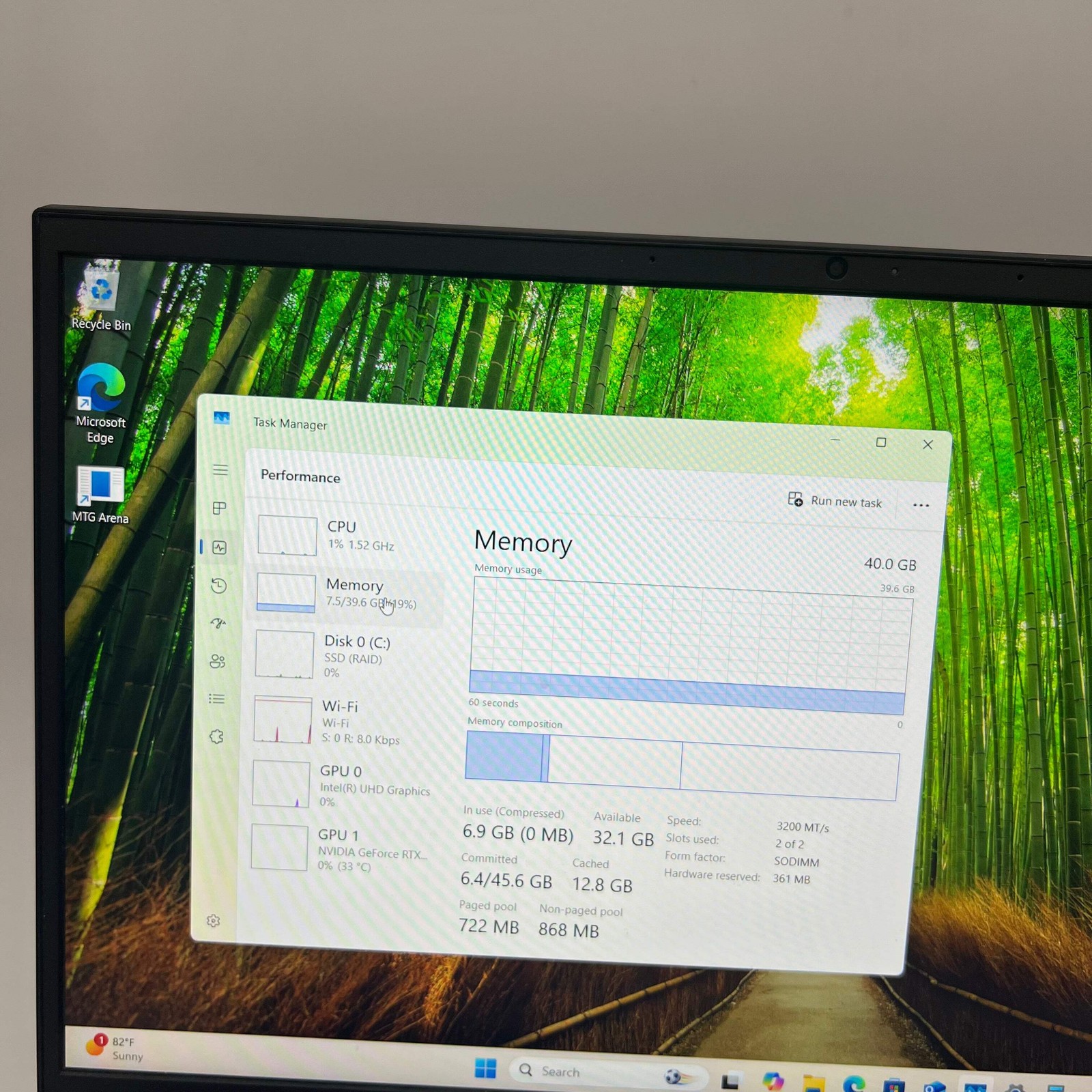1092x1092 pixels.
Task: Open the App history page icon
Action: [219, 586]
